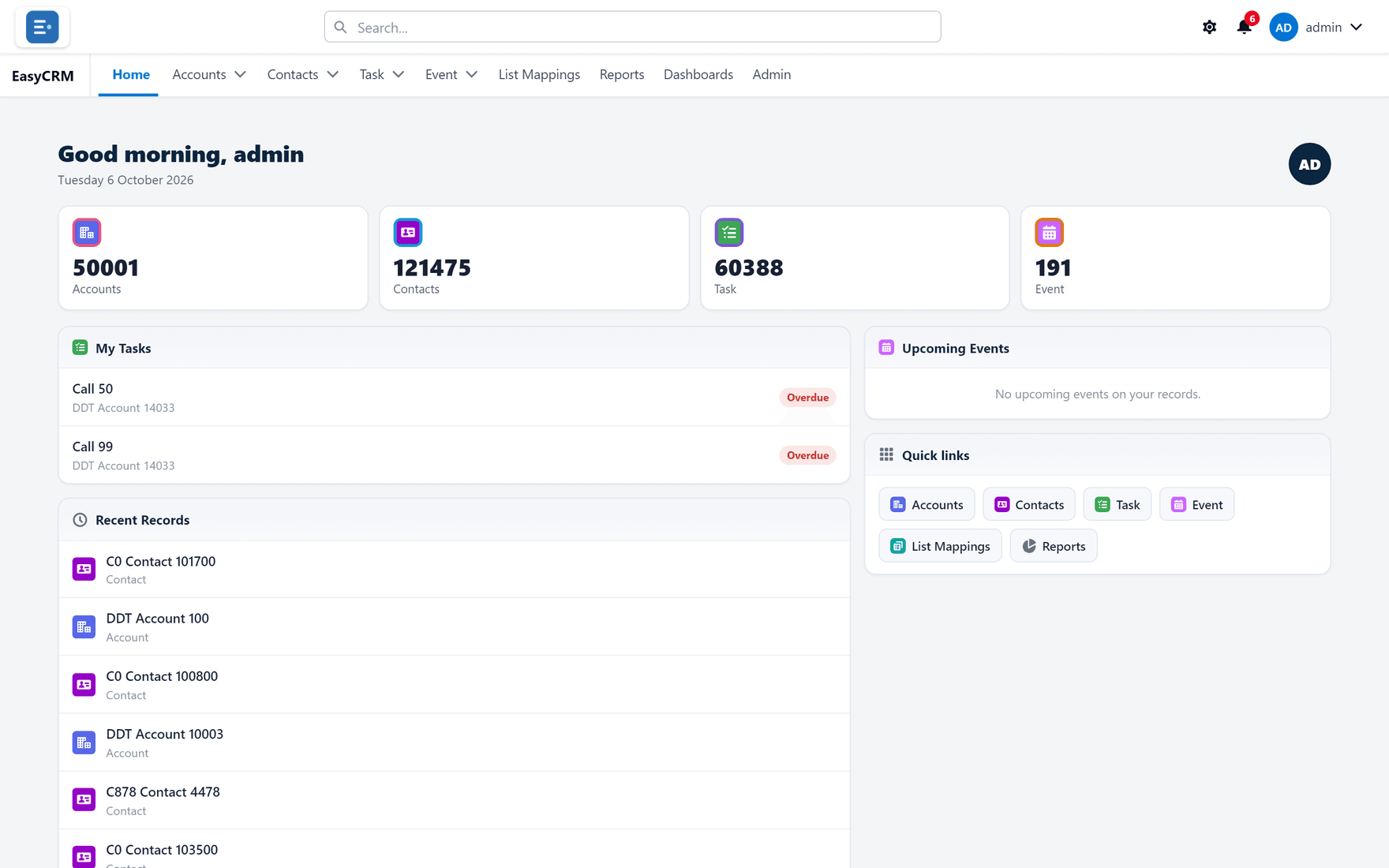Expand the Task menu chevron

pos(399,74)
